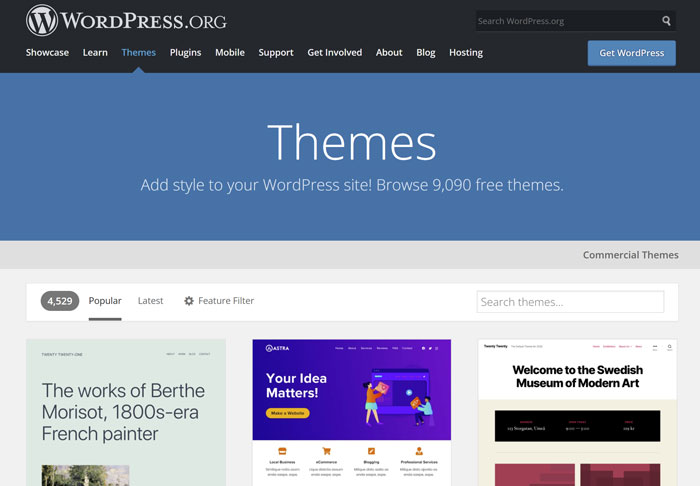Image resolution: width=700 pixels, height=486 pixels.
Task: Switch to the Latest tab
Action: coord(150,301)
